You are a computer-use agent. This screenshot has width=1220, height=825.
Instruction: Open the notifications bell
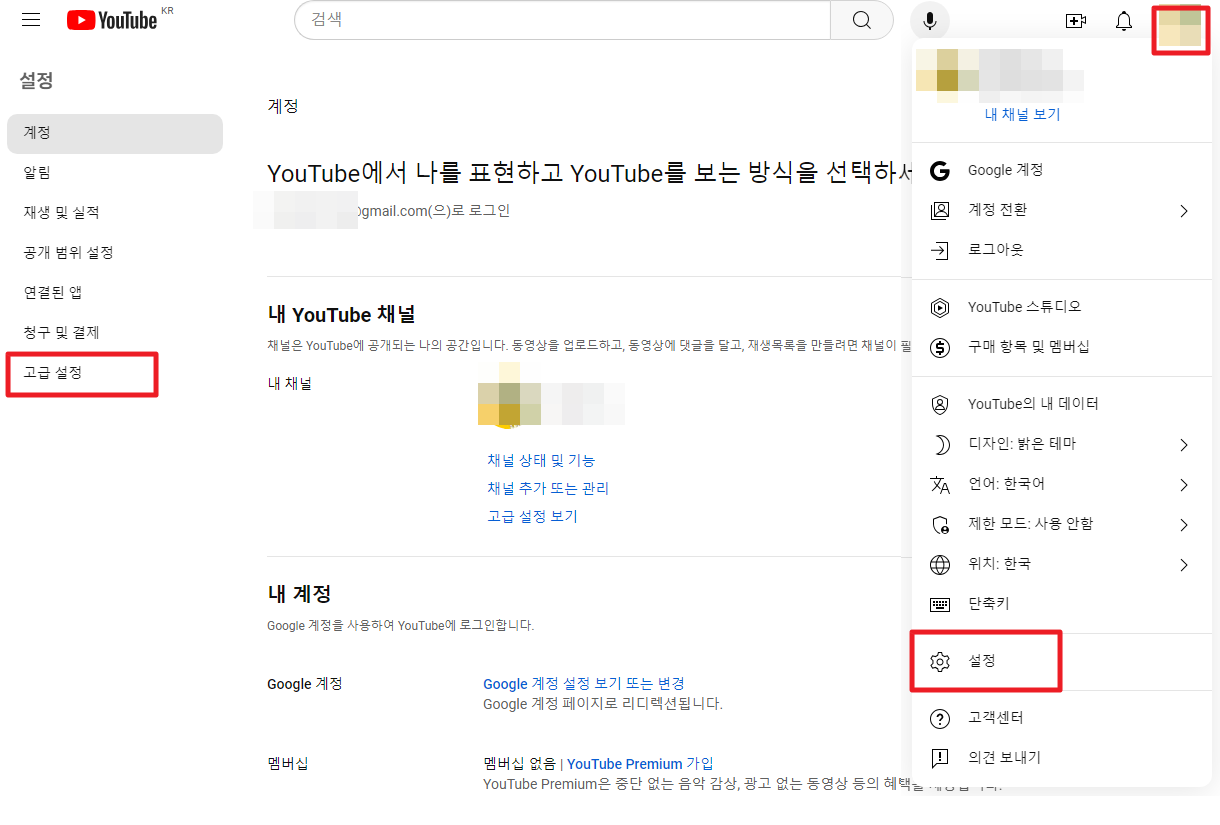tap(1124, 21)
